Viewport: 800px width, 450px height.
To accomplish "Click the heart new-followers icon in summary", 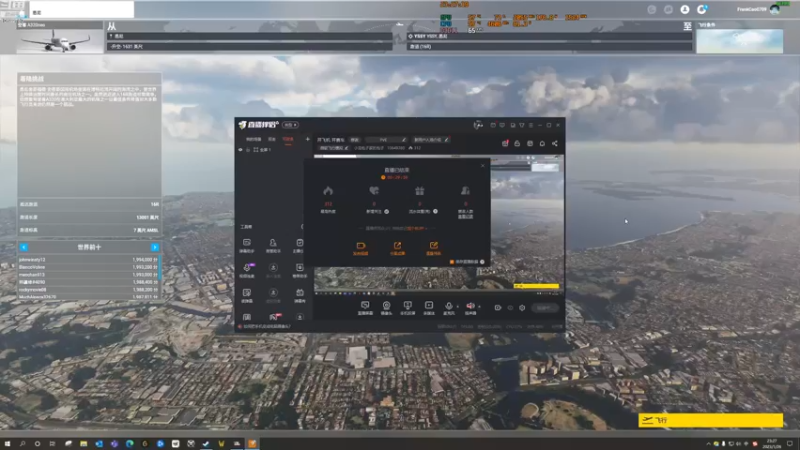I will (x=374, y=191).
